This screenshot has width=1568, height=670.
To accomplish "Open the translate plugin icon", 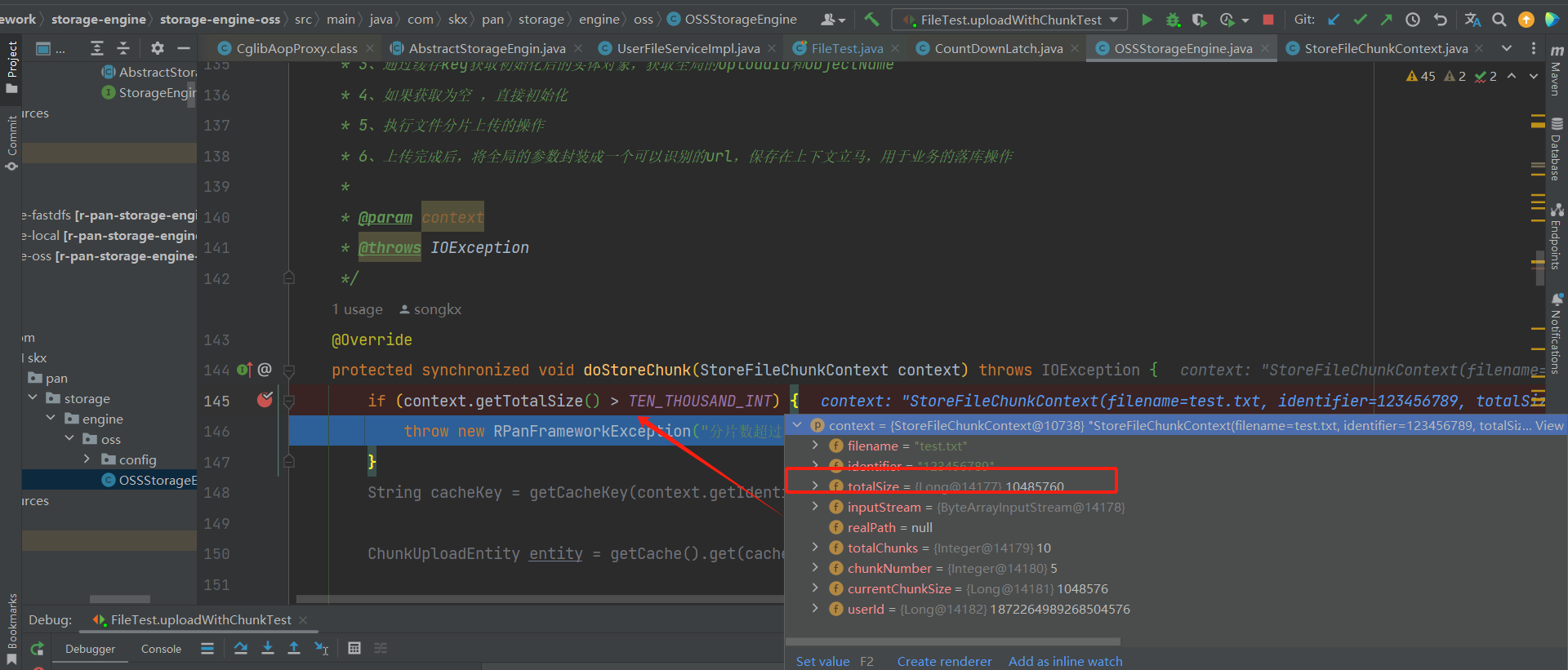I will click(1472, 20).
